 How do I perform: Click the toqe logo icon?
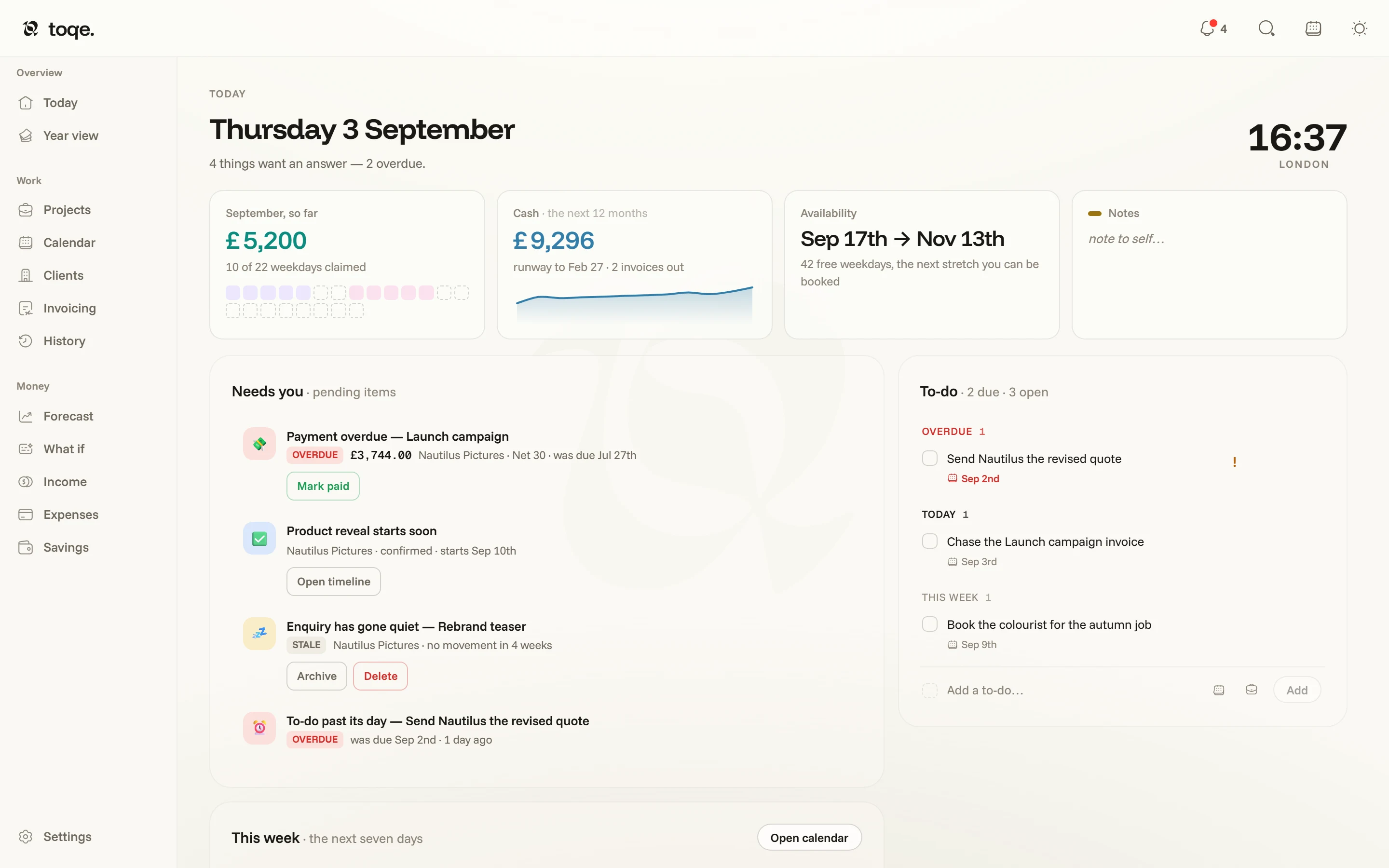[x=30, y=28]
